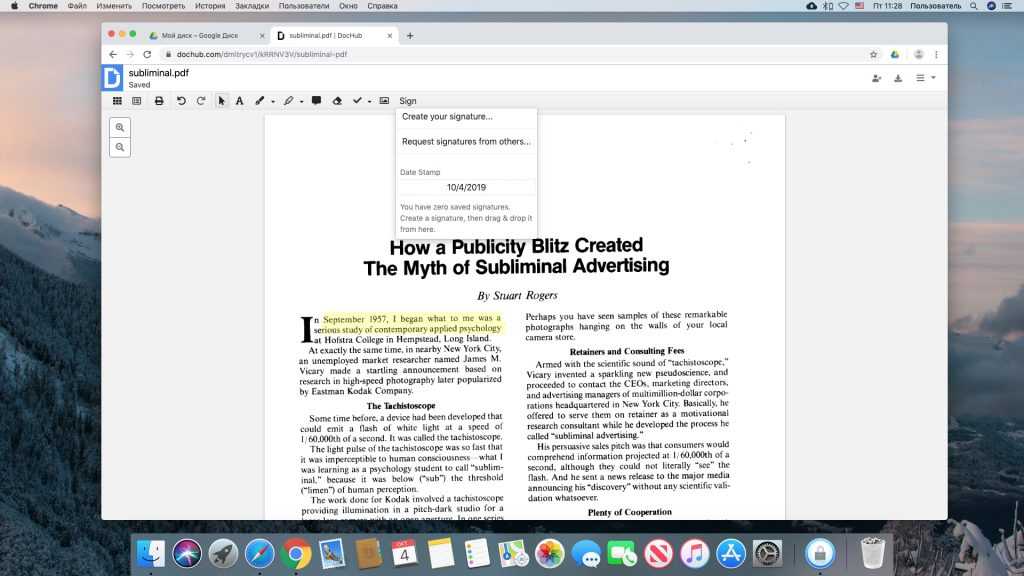Download the document using the download icon

click(x=898, y=78)
